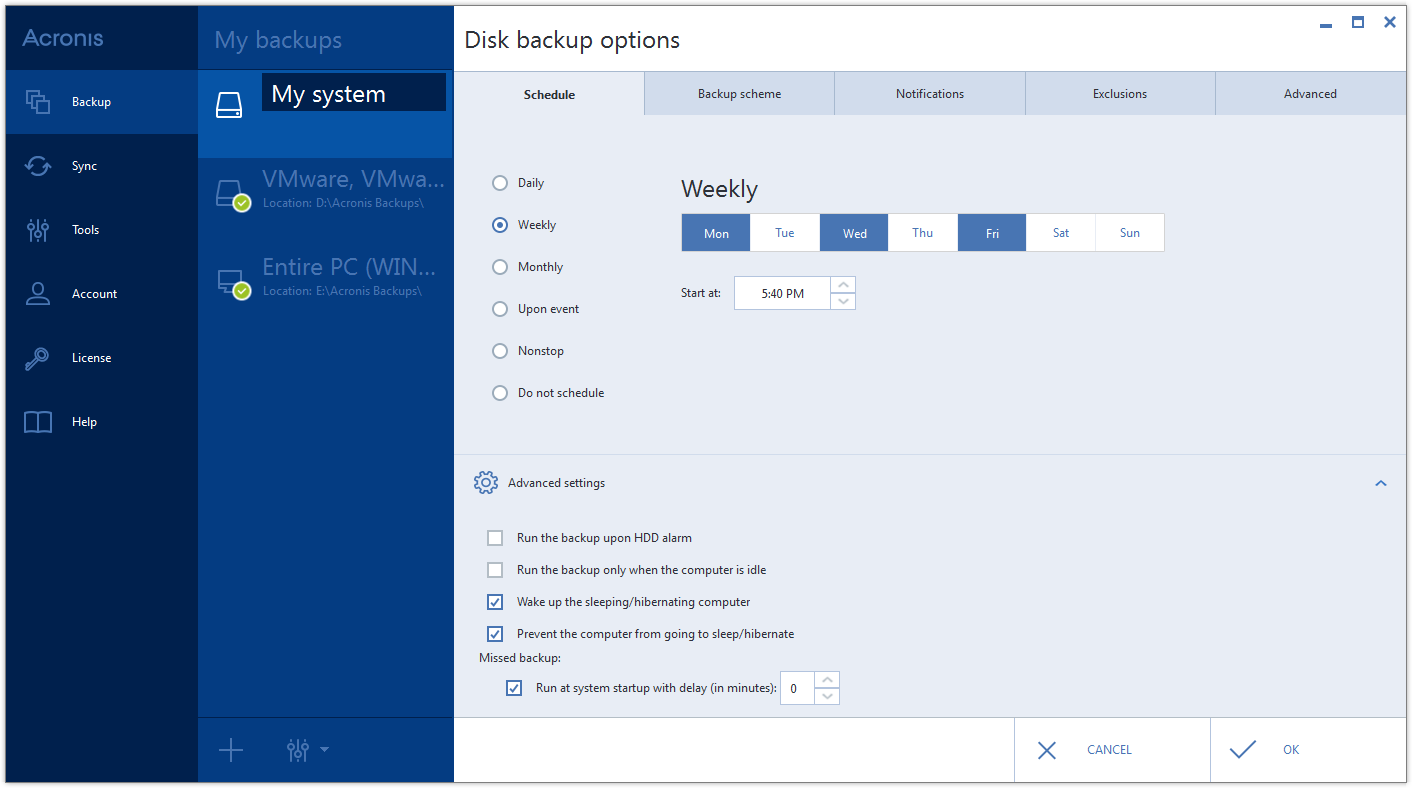Viewport: 1412px width, 788px height.
Task: Click the disk icon next to My system
Action: coord(229,102)
